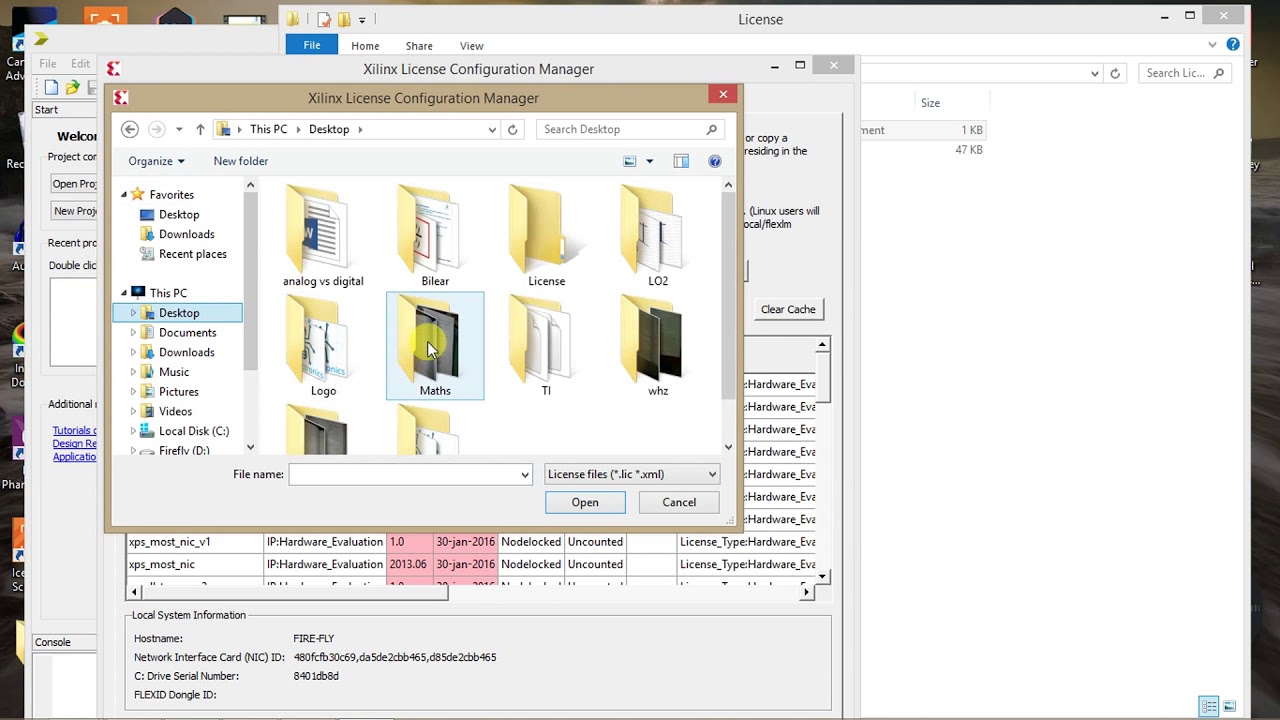This screenshot has height=720, width=1280.
Task: Select Downloads under Favorites
Action: [x=186, y=234]
